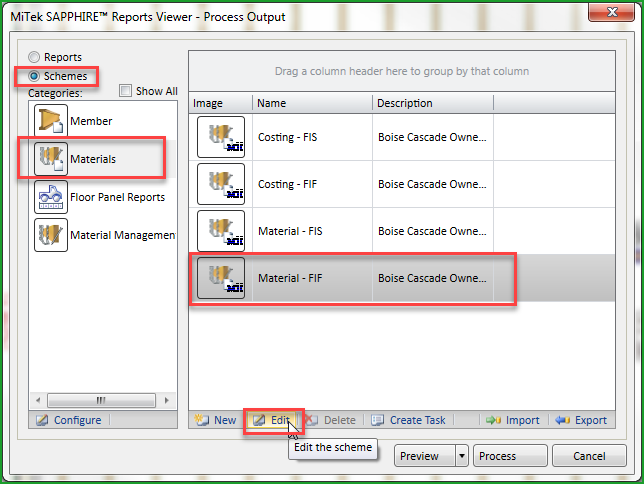Screen dimensions: 644x484
Task: Click the Preview button
Action: coord(425,456)
